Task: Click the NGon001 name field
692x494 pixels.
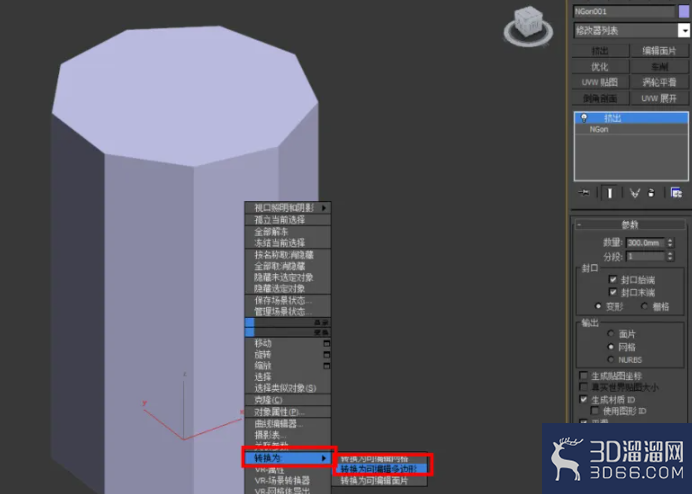Action: 624,11
